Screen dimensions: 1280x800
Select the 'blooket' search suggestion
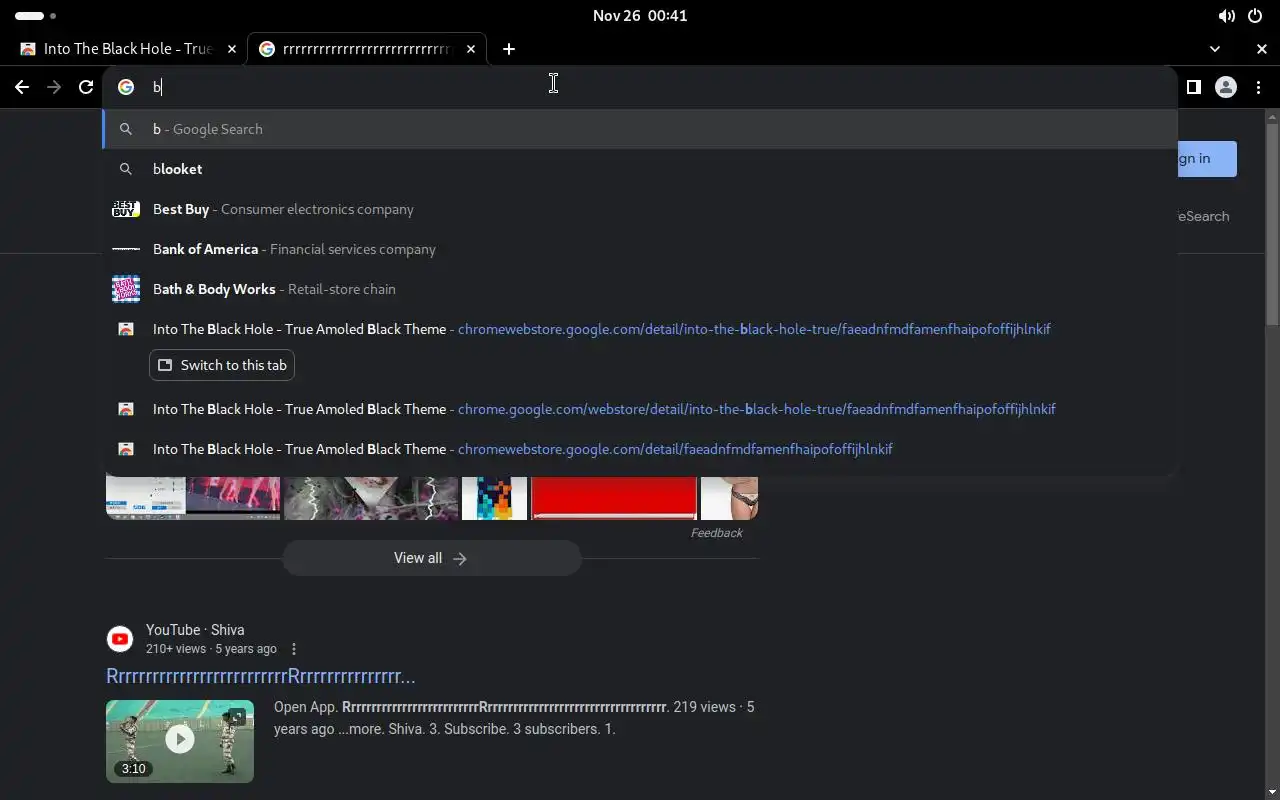pyautogui.click(x=640, y=169)
